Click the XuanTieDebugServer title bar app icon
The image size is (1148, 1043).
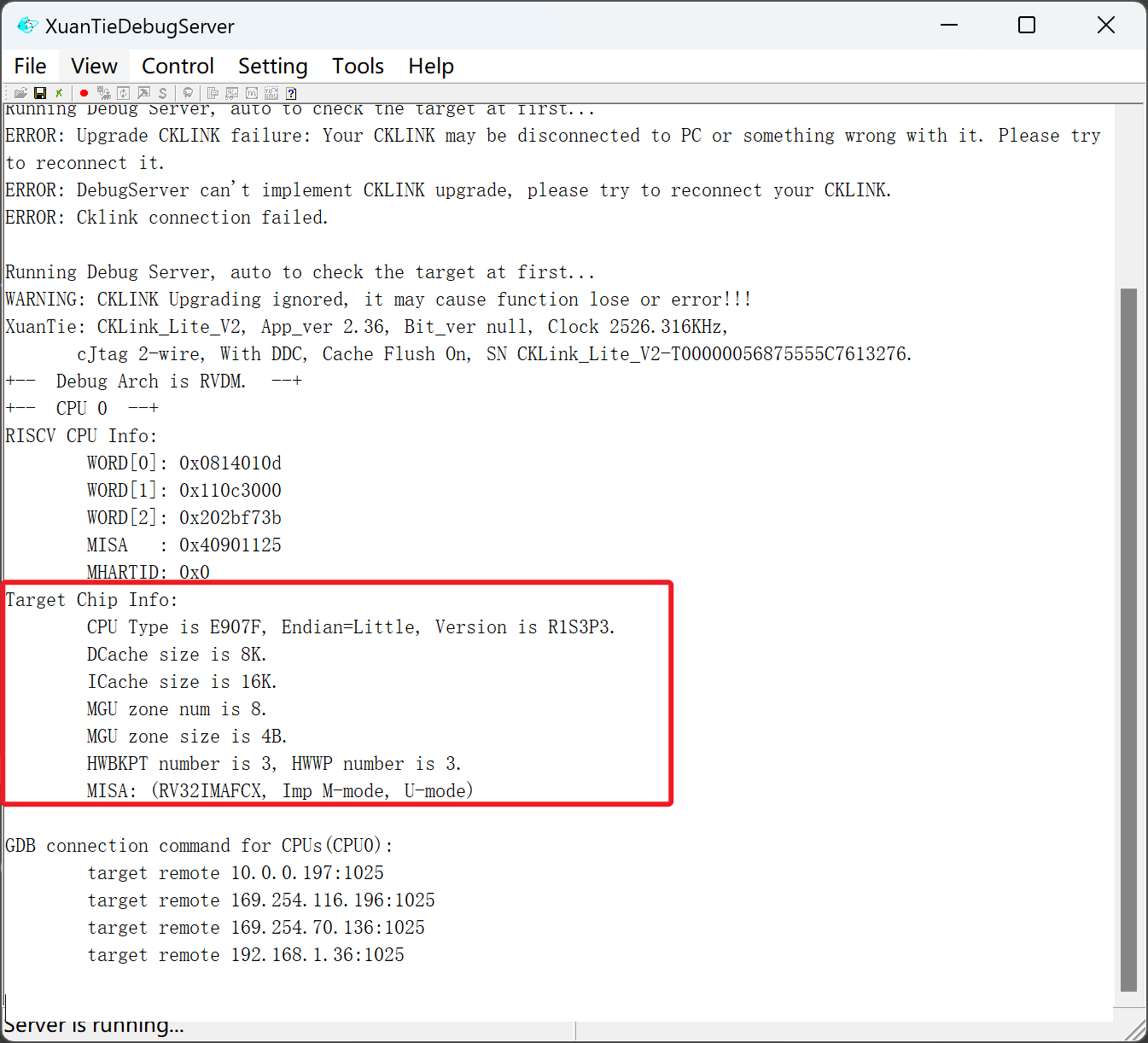point(27,26)
